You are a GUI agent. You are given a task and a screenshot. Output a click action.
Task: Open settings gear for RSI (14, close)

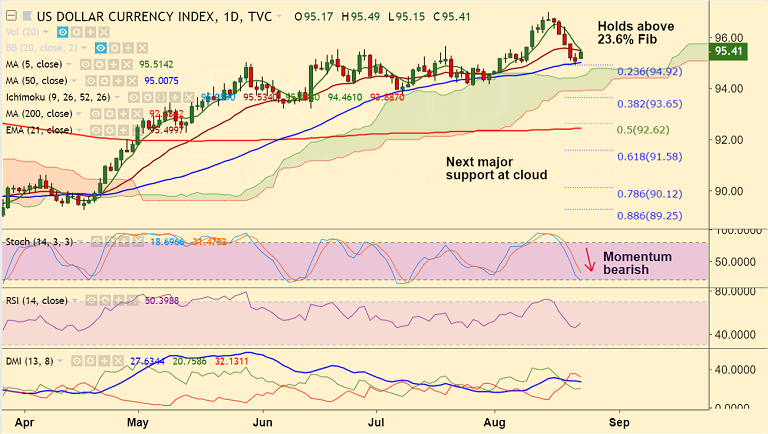pos(105,300)
